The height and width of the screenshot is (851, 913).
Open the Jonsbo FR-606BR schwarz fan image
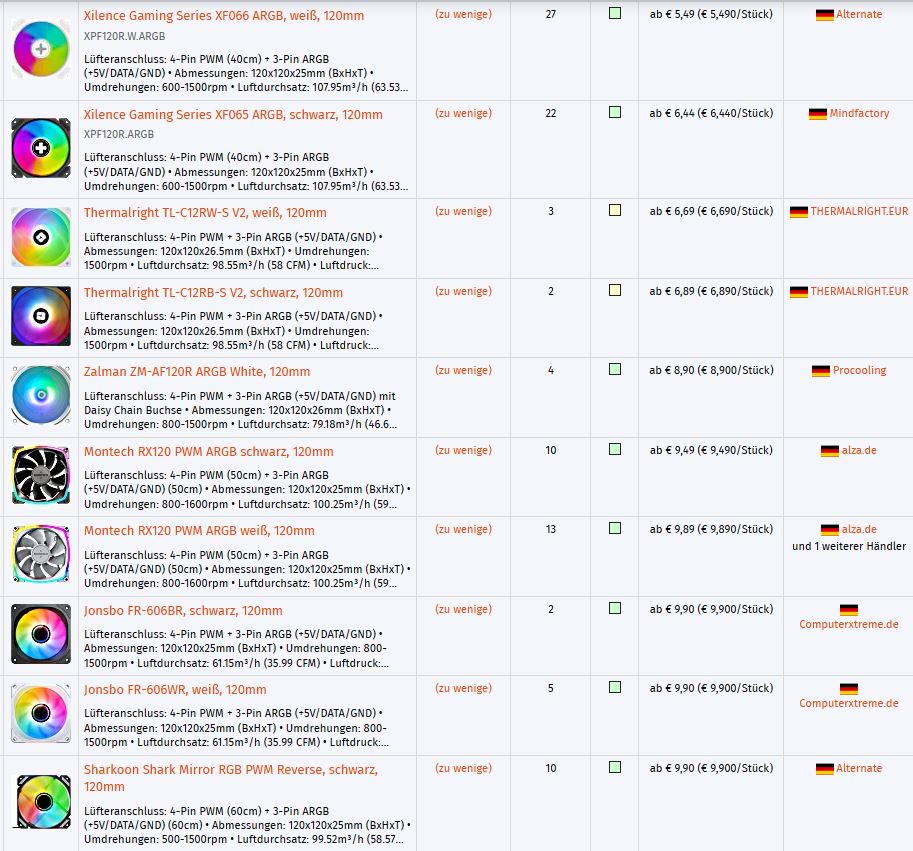click(x=41, y=634)
